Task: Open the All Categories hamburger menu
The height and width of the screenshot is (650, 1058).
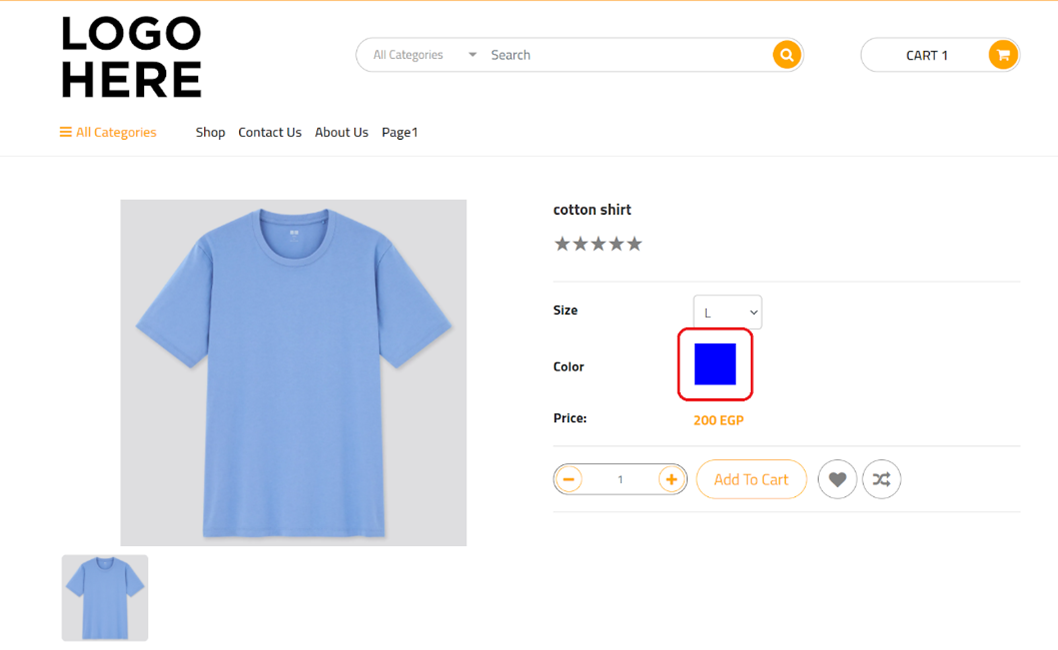Action: point(108,132)
